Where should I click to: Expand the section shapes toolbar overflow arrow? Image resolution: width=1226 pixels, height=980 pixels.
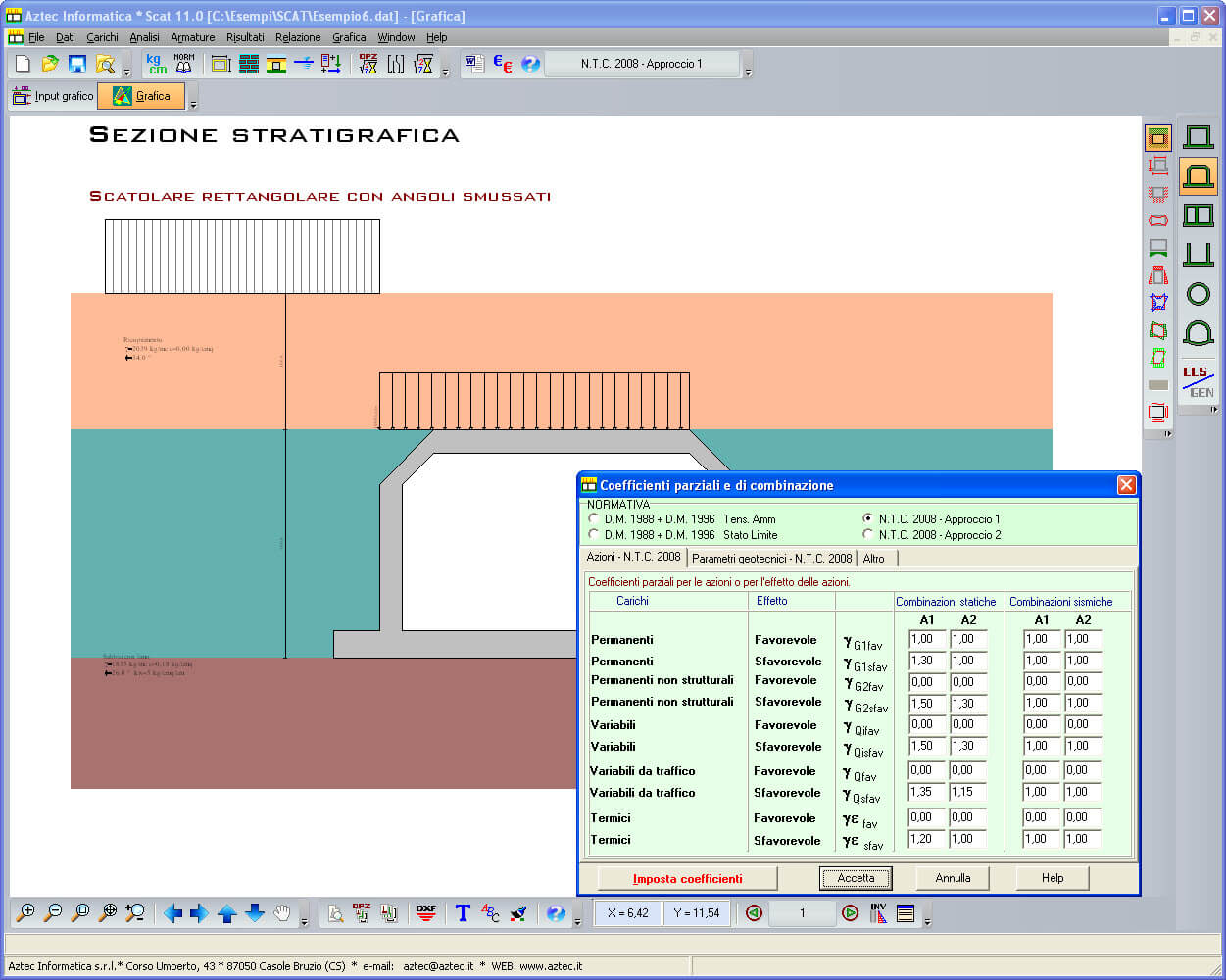pyautogui.click(x=1214, y=410)
